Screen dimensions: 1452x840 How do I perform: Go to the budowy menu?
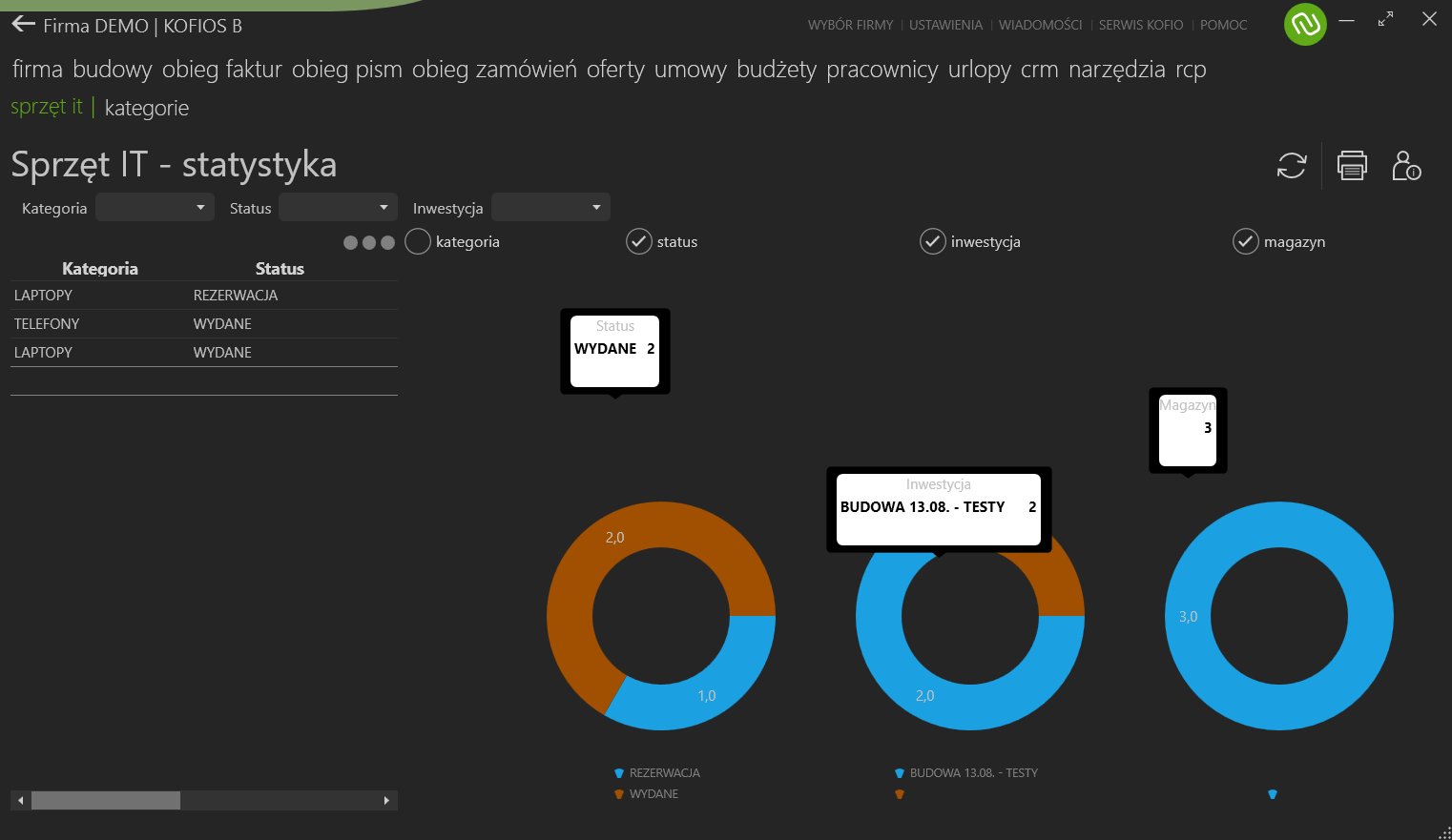click(x=113, y=70)
